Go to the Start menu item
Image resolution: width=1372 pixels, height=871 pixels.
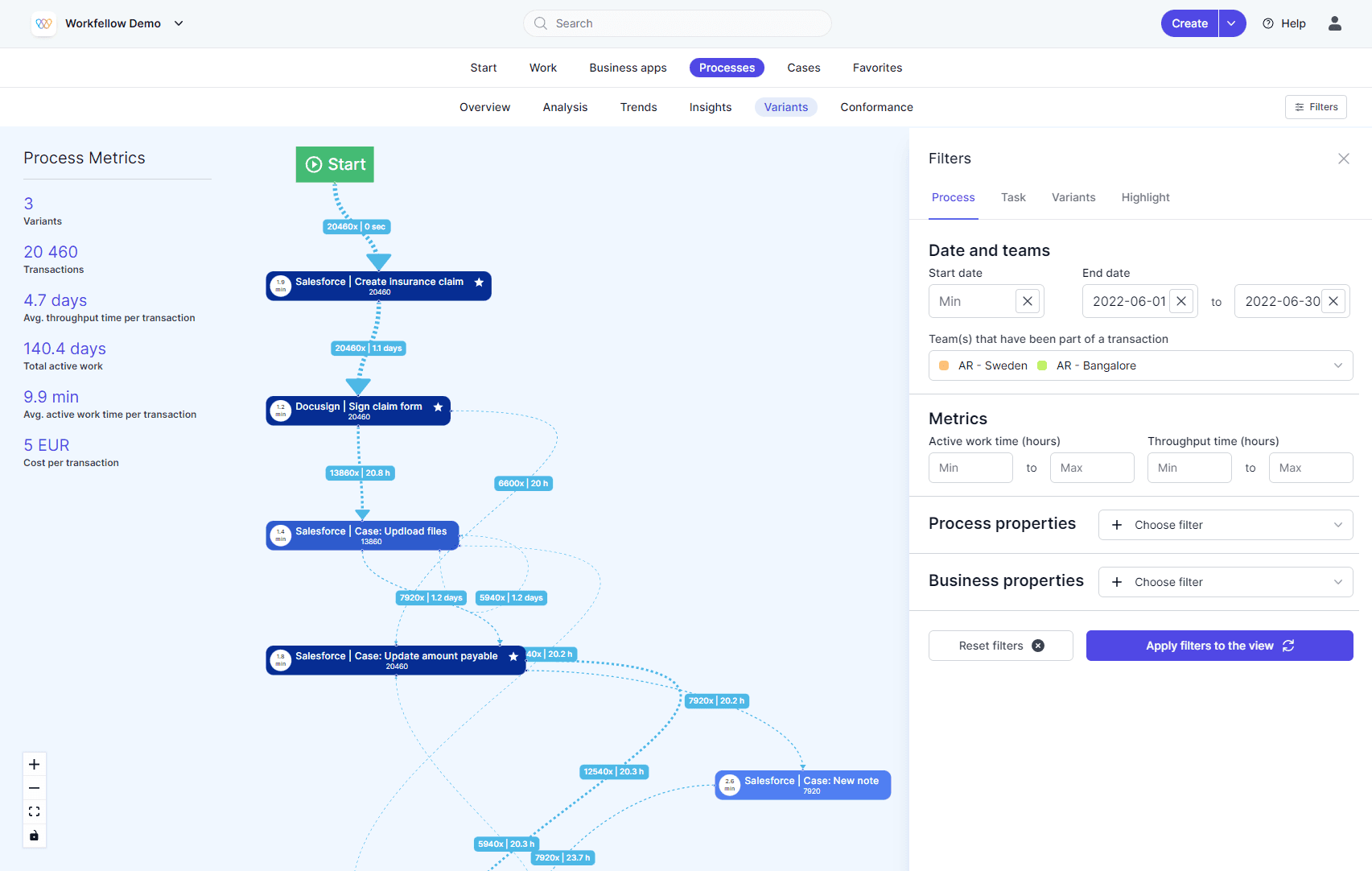(x=484, y=68)
